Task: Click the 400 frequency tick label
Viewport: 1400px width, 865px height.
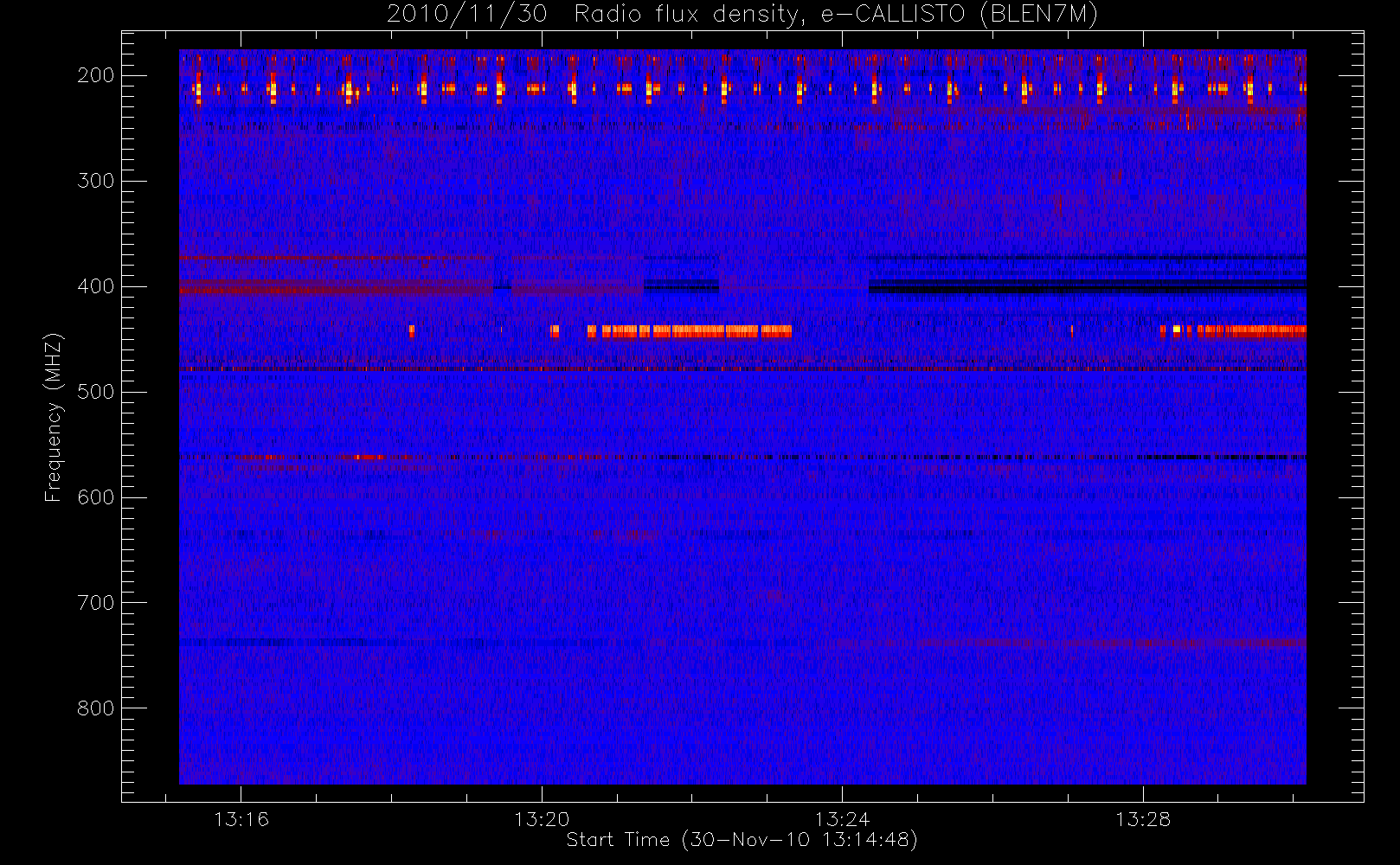Action: tap(95, 286)
